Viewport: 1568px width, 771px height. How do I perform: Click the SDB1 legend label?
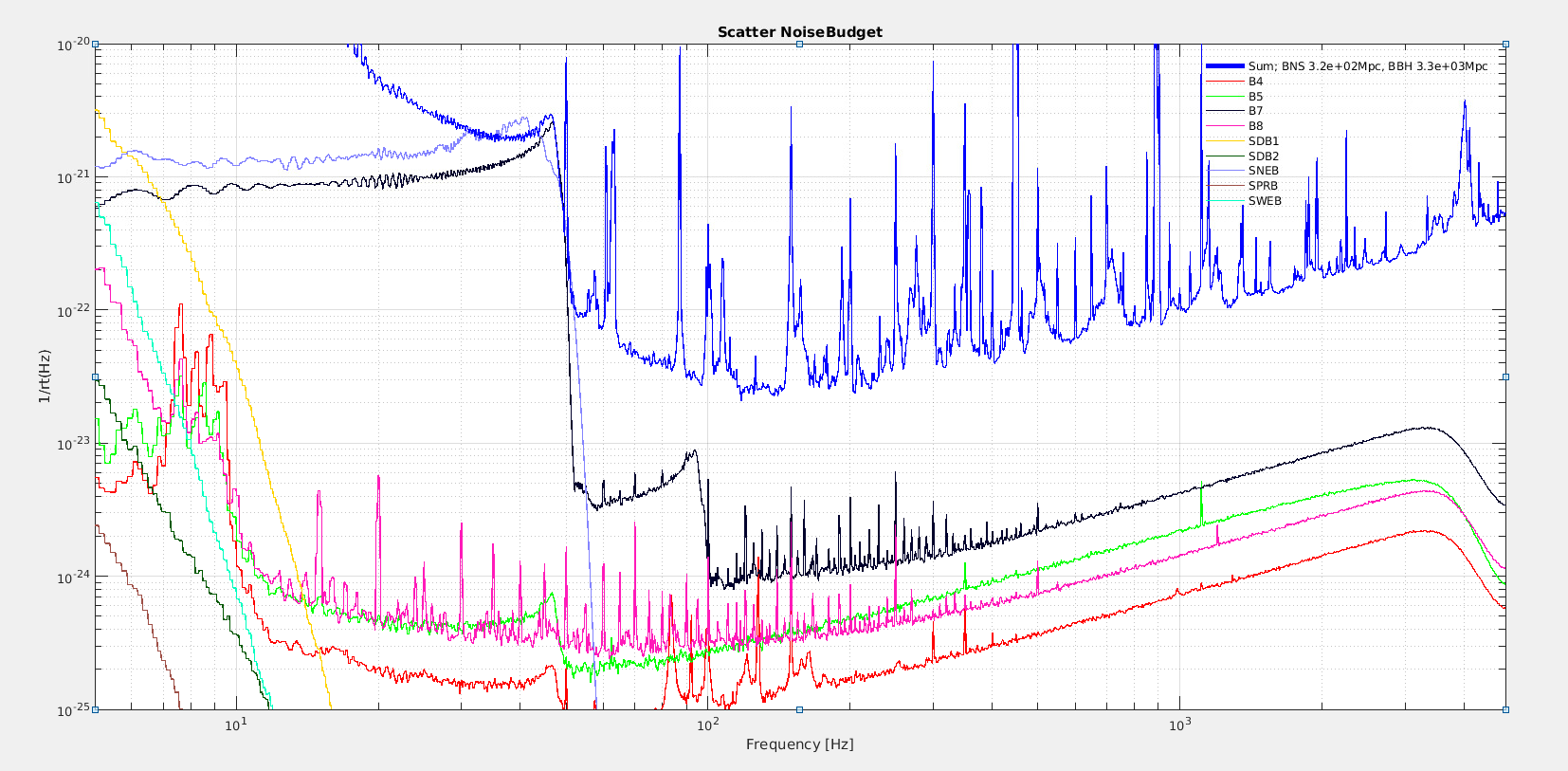point(1263,141)
